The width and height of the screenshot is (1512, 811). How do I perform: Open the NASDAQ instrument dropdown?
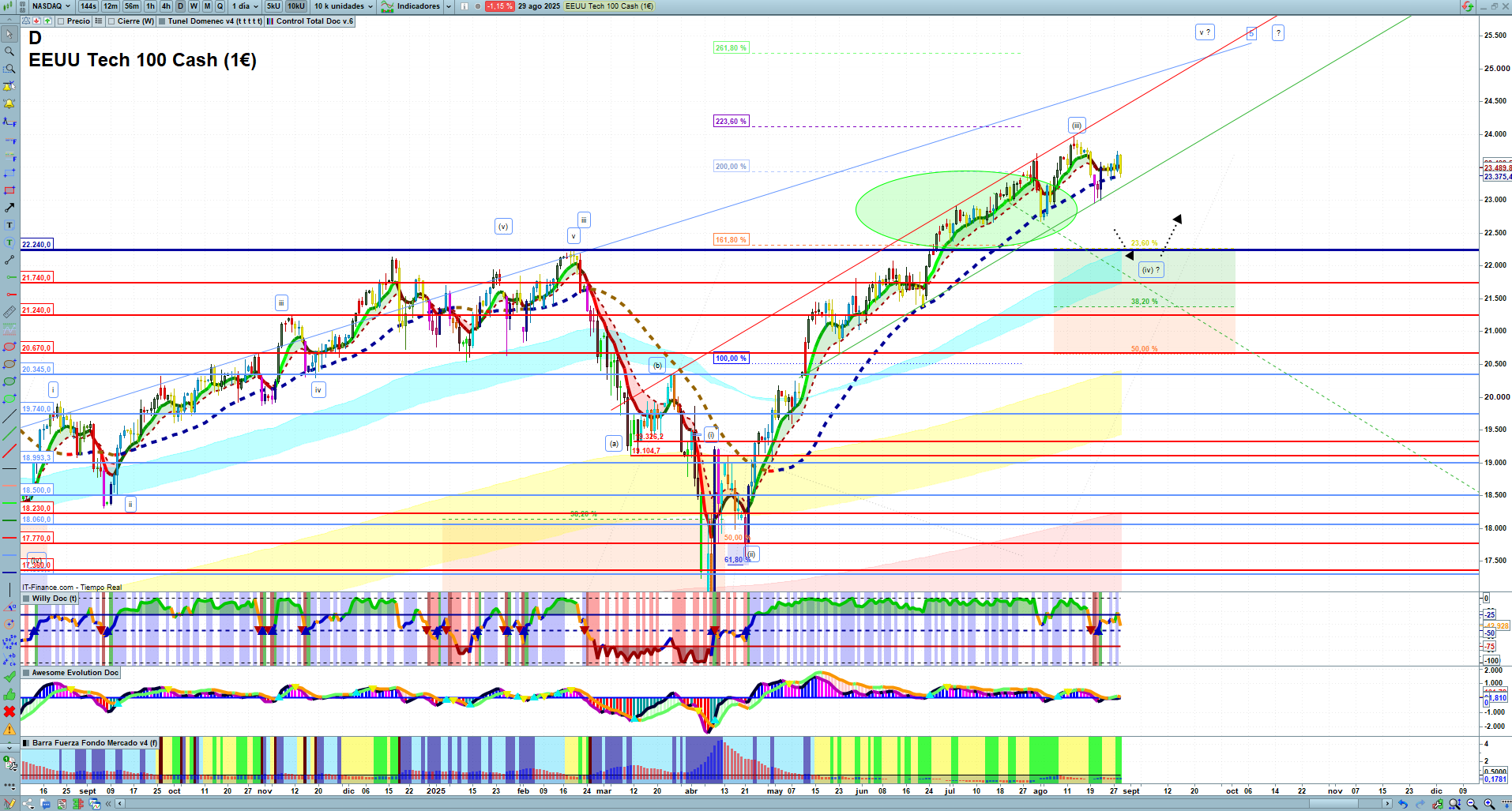click(x=51, y=6)
